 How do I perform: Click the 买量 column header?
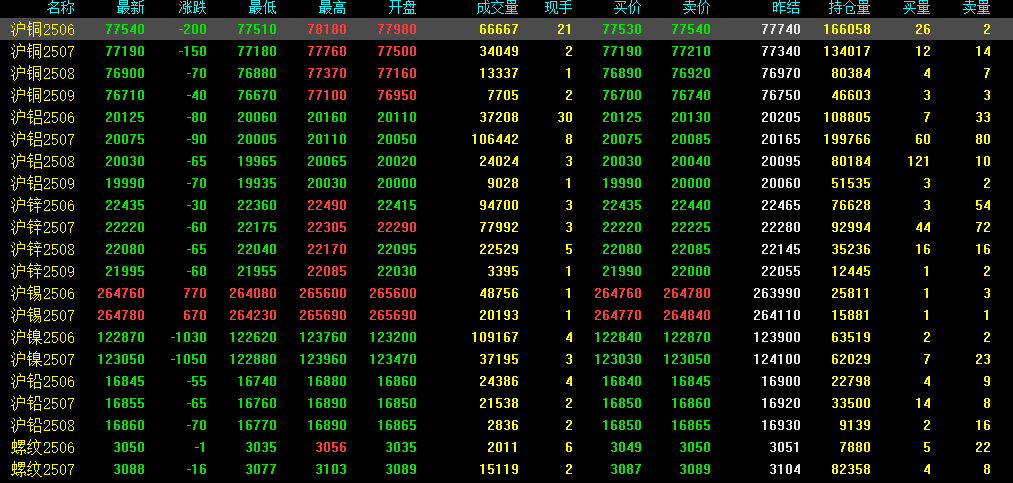click(917, 8)
